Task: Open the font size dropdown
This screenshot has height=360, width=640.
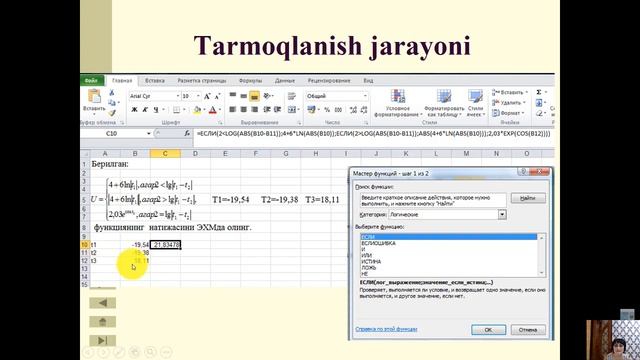Action: click(x=198, y=96)
